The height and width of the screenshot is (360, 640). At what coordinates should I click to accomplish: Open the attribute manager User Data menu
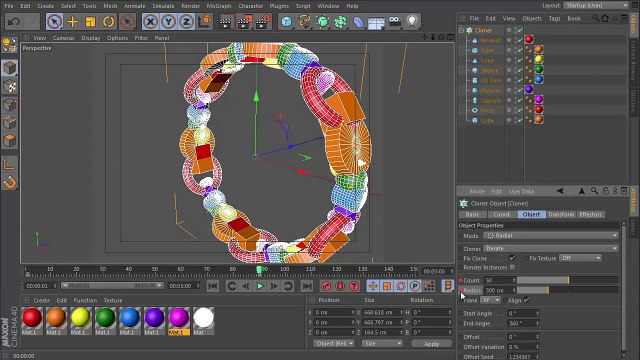521,191
